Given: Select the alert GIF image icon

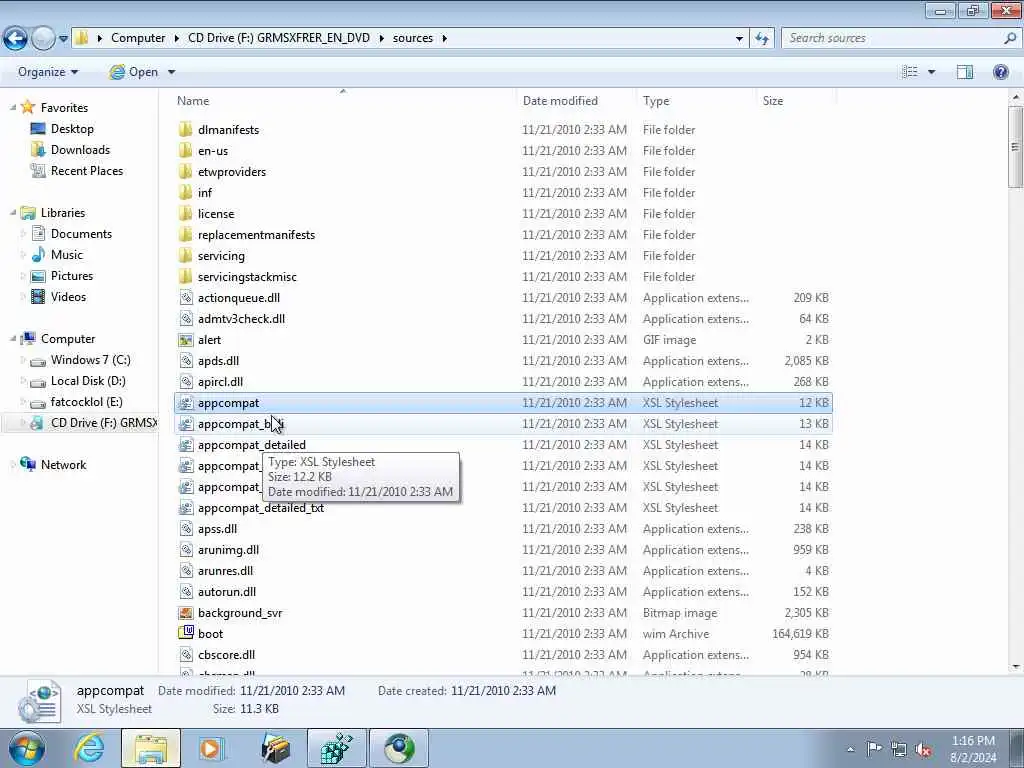Looking at the screenshot, I should [x=186, y=340].
